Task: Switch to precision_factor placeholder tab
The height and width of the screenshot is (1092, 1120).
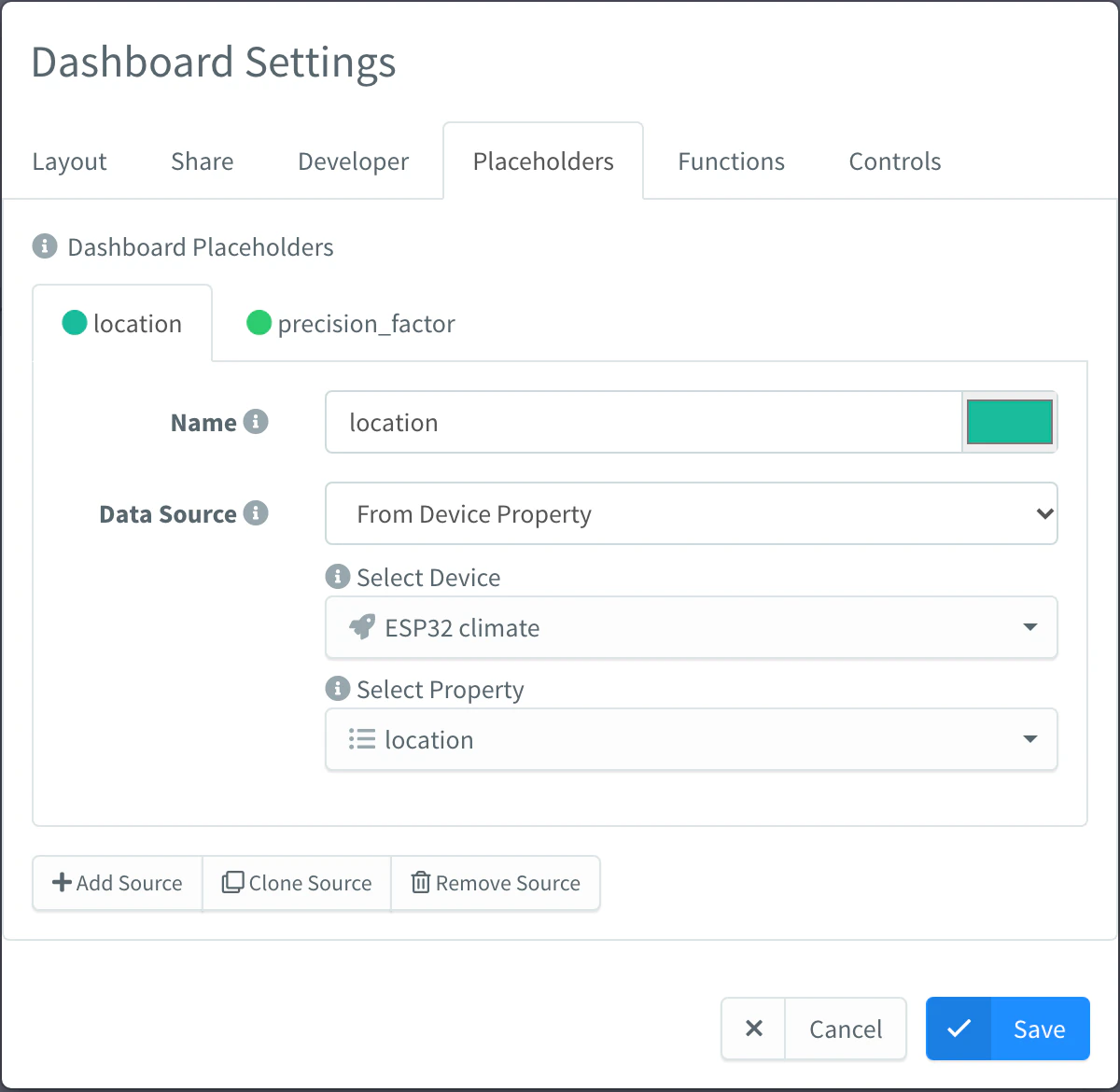Action: click(x=351, y=323)
